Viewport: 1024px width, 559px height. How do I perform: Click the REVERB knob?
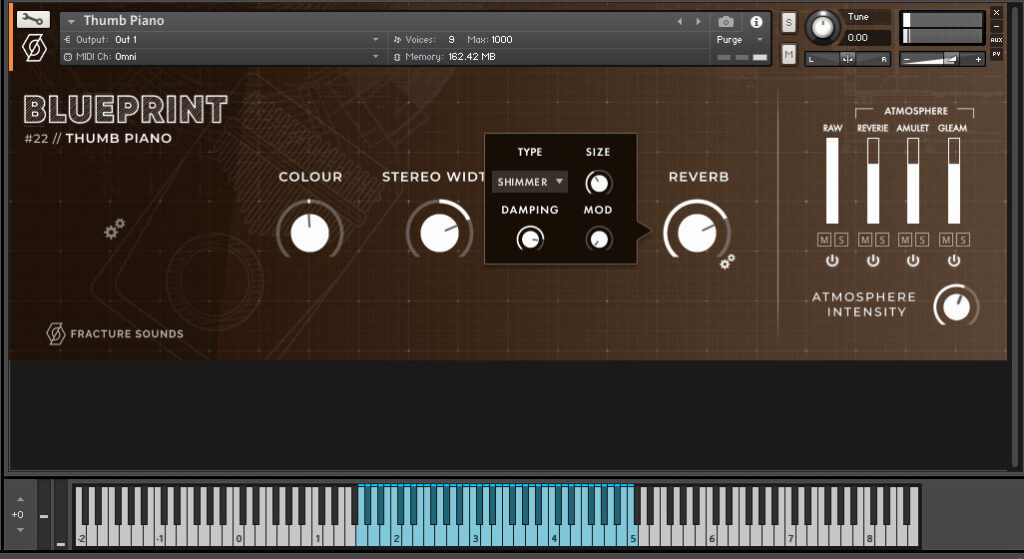(x=697, y=233)
